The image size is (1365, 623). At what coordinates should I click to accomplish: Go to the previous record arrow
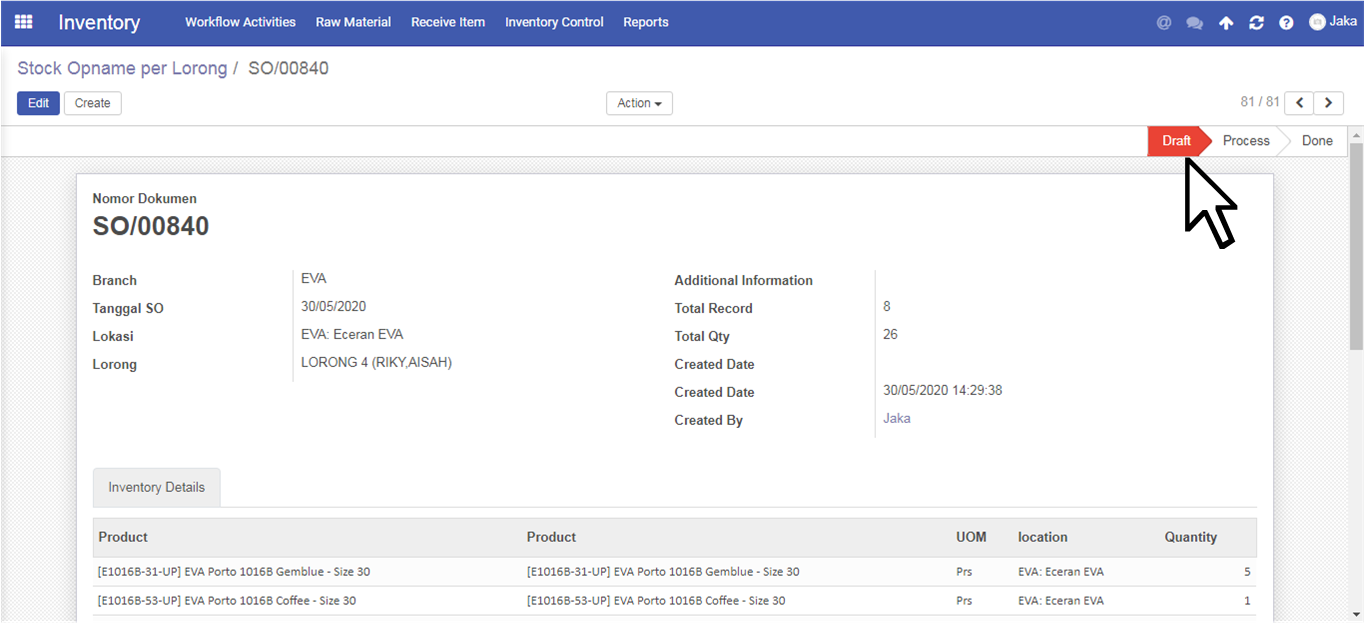[x=1299, y=103]
